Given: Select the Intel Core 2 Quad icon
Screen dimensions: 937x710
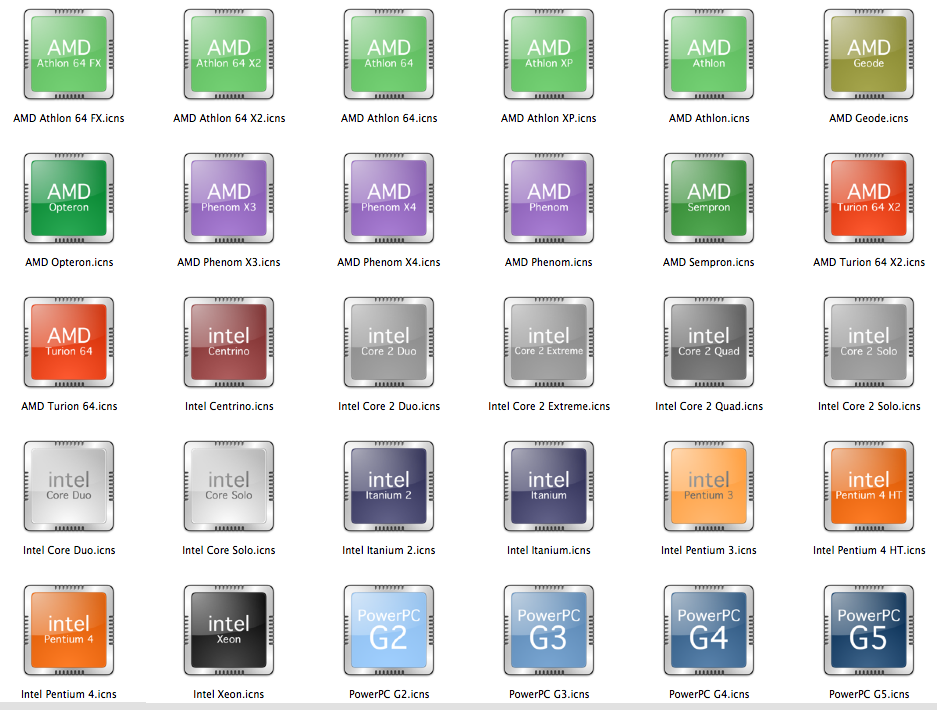Looking at the screenshot, I should click(709, 342).
